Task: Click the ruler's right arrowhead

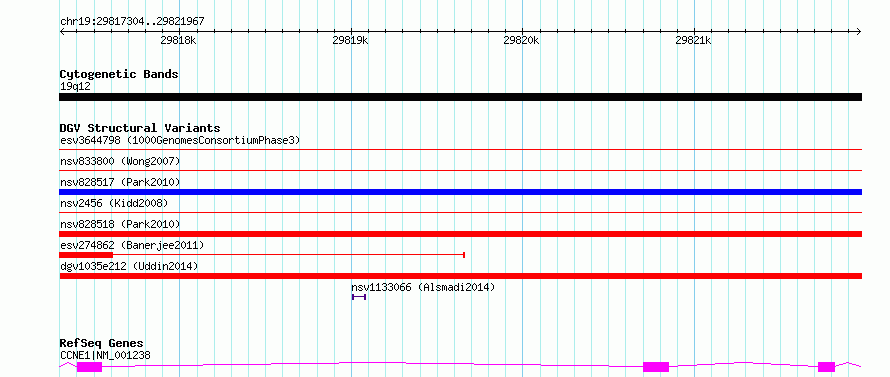Action: (x=859, y=31)
